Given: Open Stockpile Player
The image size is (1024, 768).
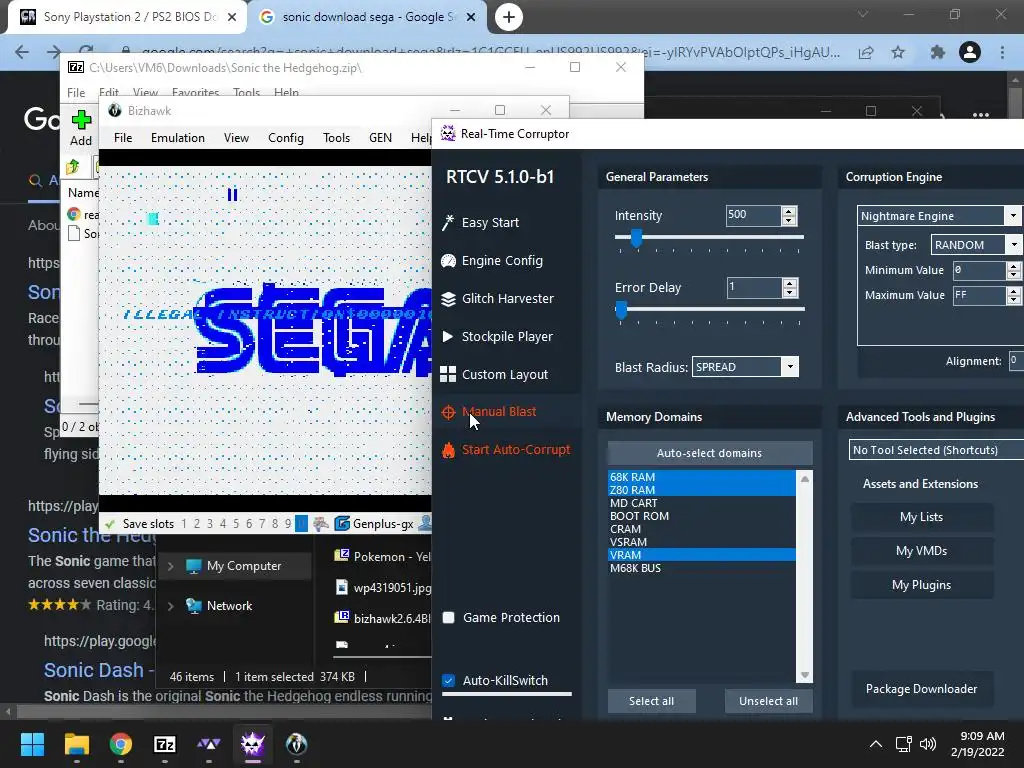Looking at the screenshot, I should click(x=497, y=336).
